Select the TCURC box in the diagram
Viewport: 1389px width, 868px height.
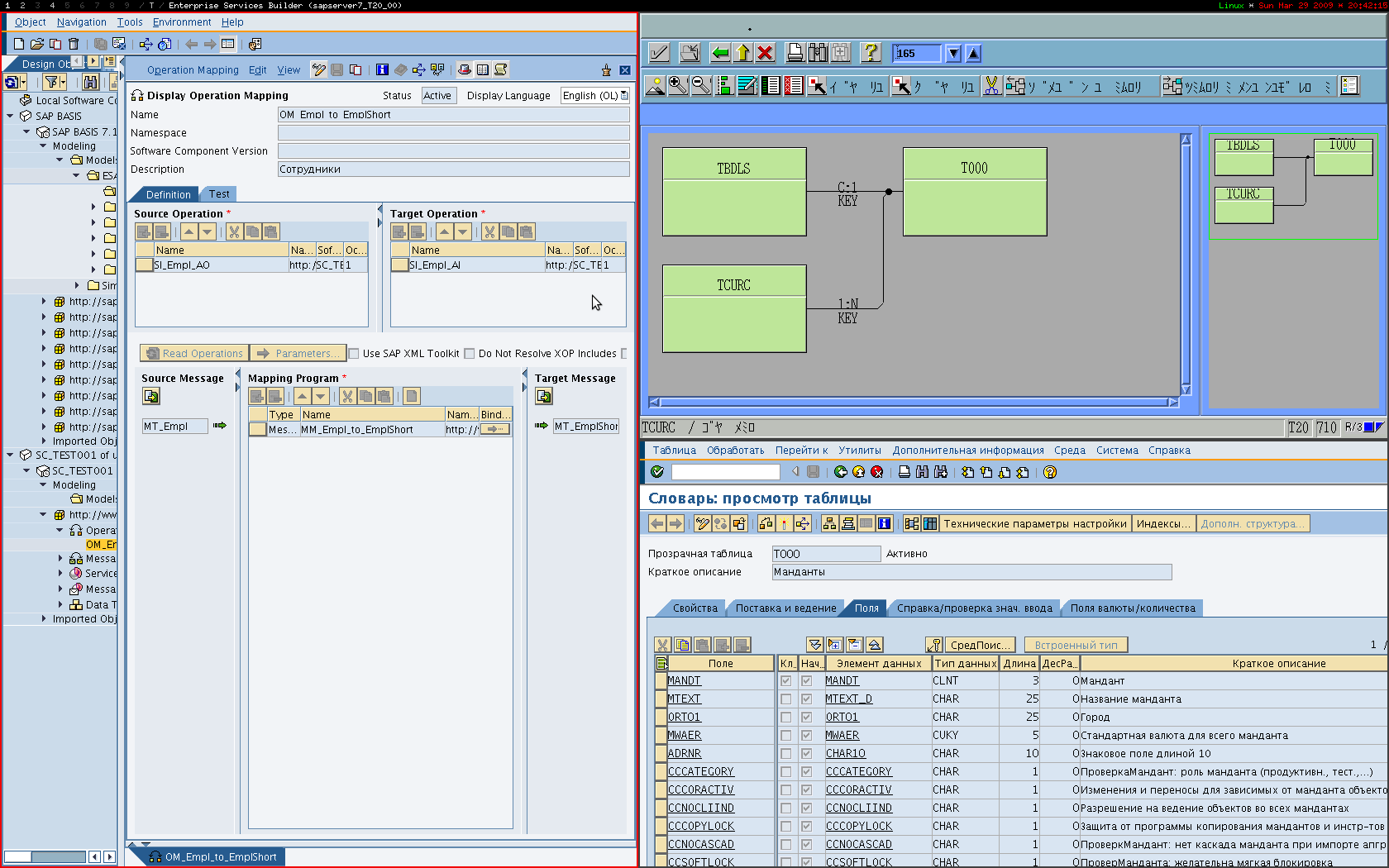(x=734, y=308)
